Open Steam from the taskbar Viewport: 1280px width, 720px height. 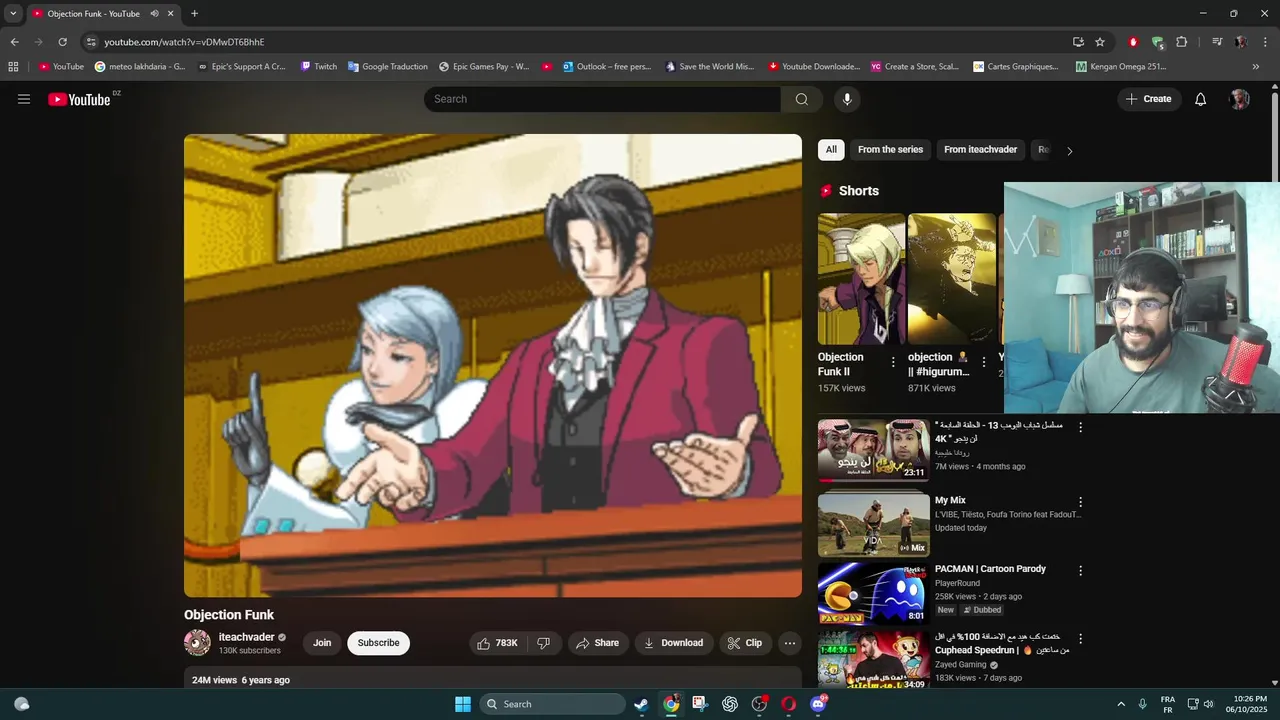(x=641, y=704)
